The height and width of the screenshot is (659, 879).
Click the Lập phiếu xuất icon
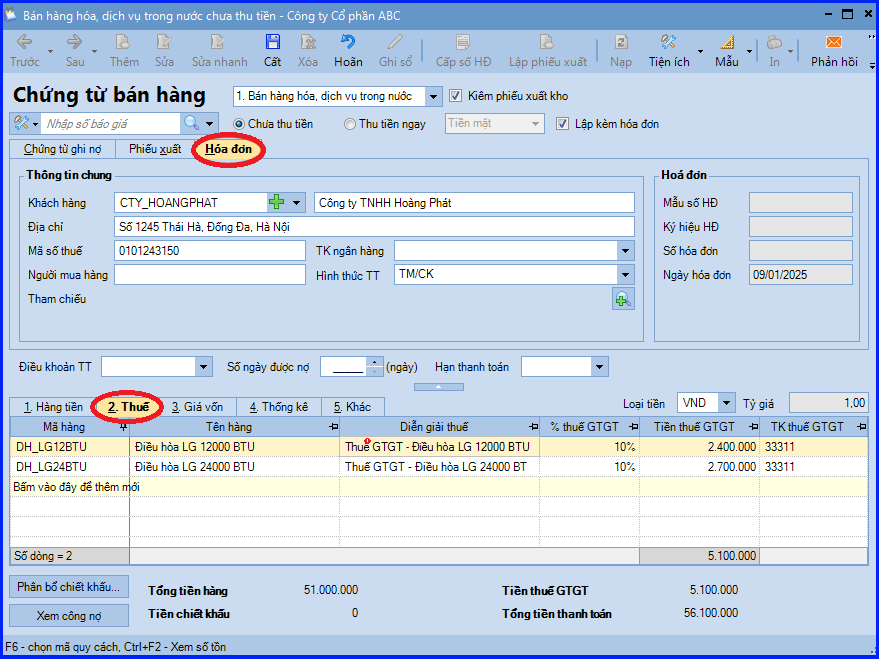pos(547,43)
